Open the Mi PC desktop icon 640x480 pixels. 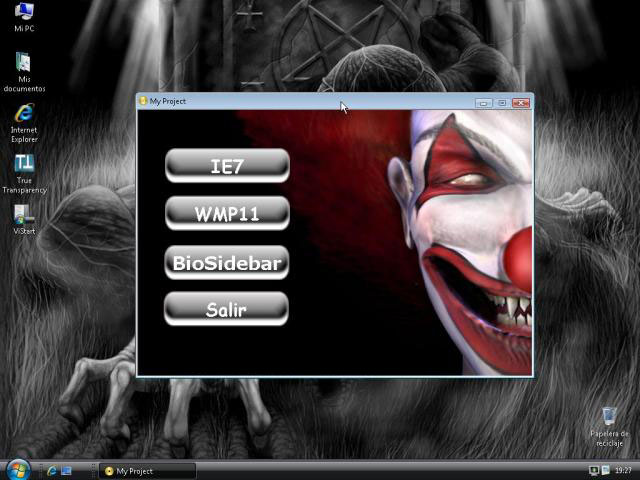tap(24, 17)
